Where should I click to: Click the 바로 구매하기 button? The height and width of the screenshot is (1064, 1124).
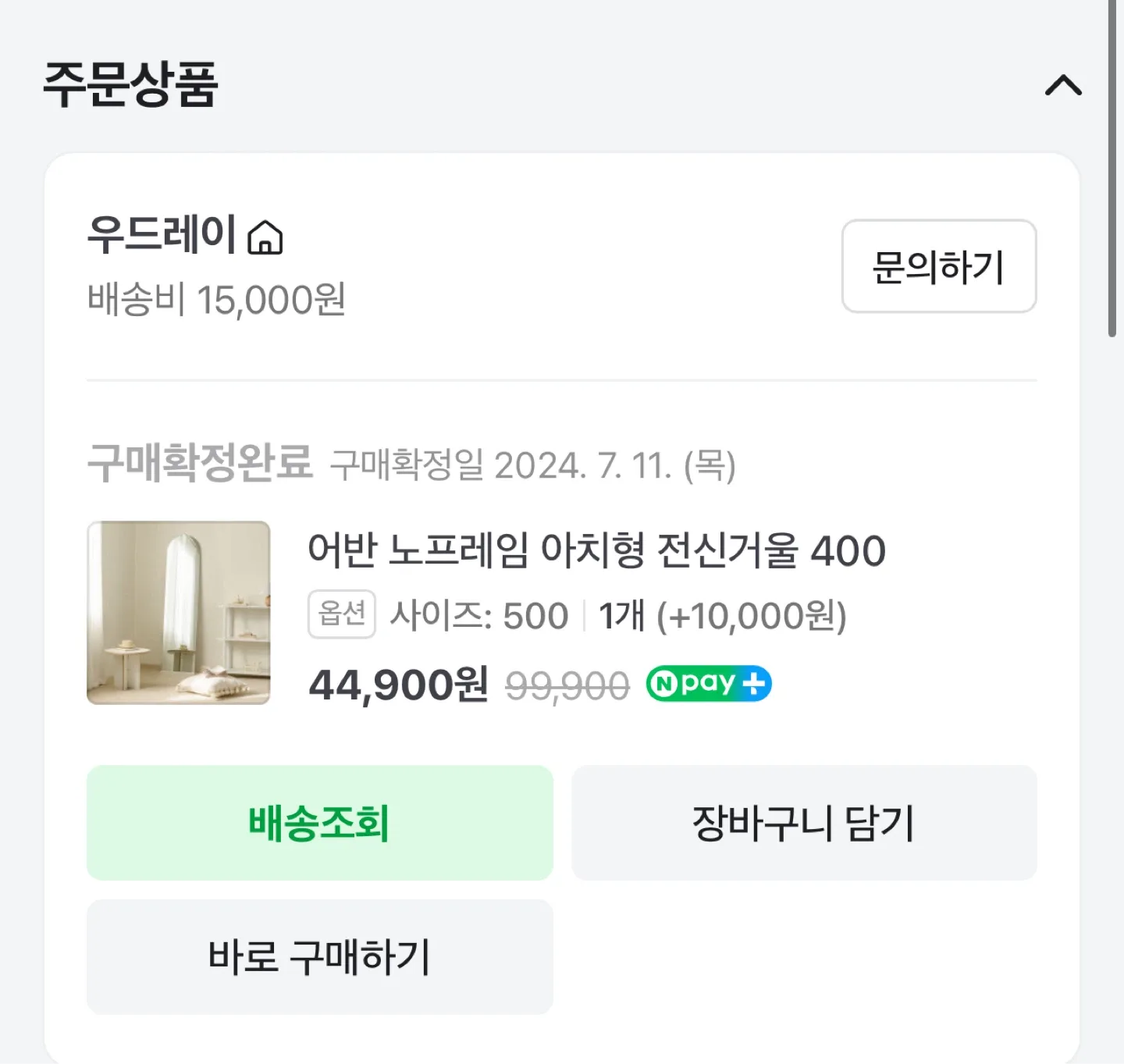[319, 957]
